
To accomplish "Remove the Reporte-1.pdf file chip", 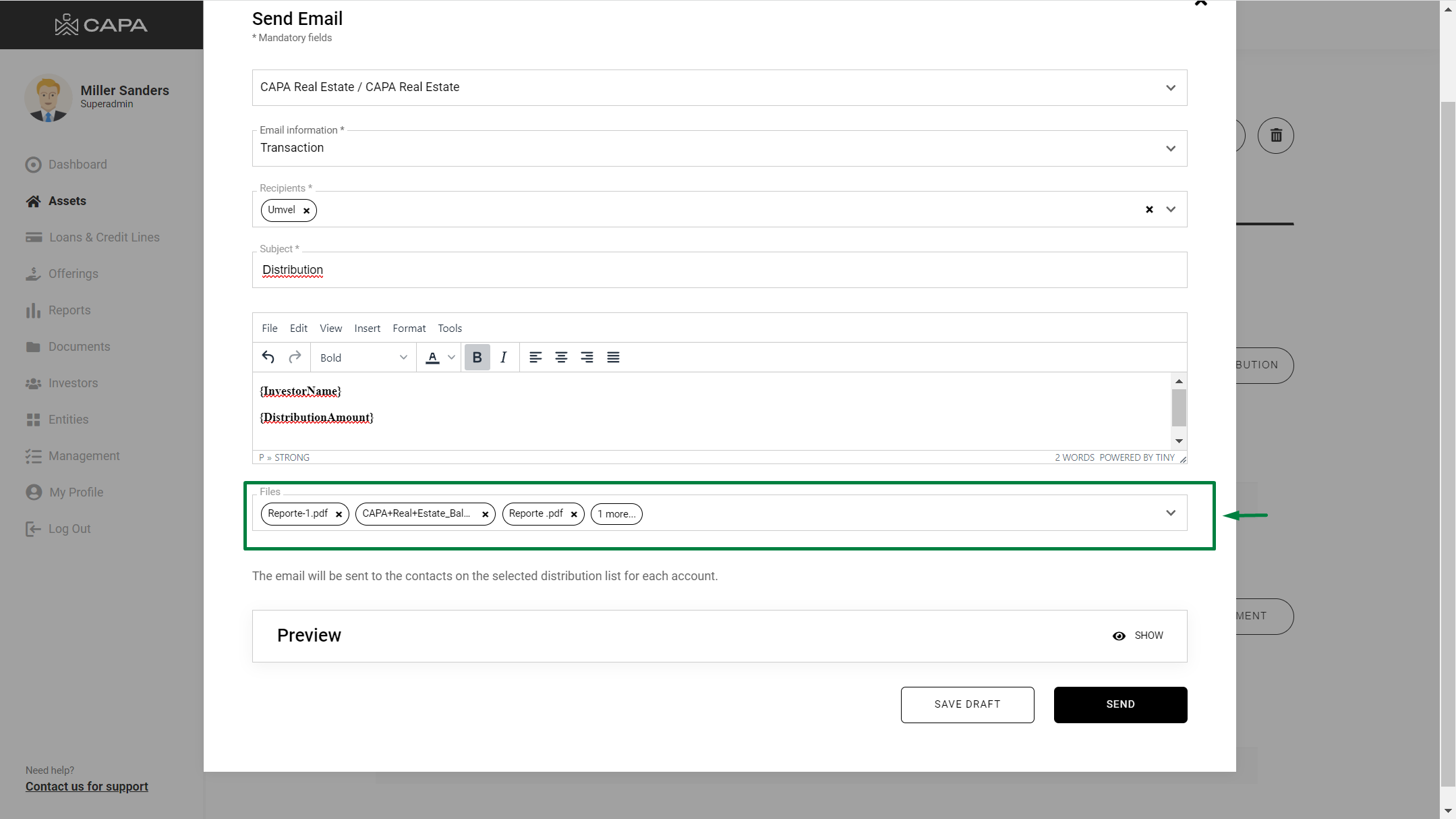I will (339, 514).
